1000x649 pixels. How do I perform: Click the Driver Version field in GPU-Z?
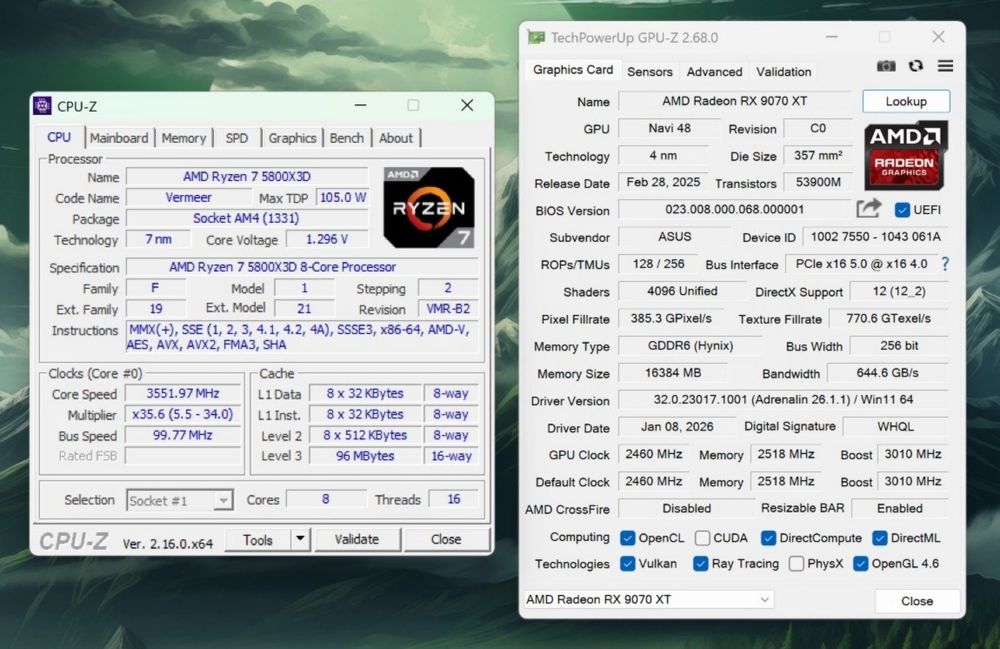click(783, 400)
